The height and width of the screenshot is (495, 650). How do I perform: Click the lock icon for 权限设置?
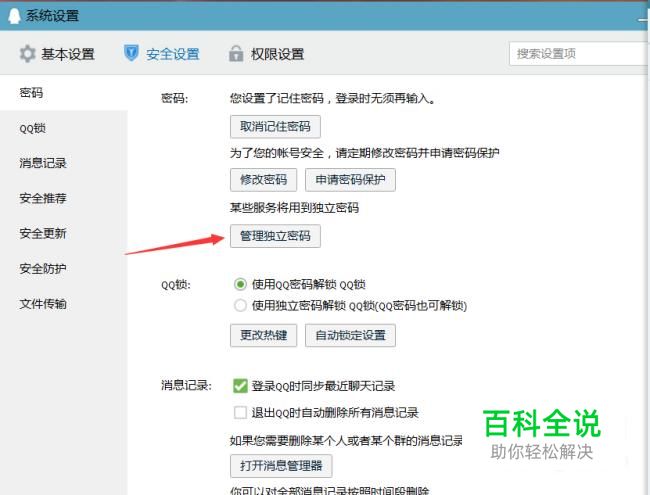pos(236,53)
